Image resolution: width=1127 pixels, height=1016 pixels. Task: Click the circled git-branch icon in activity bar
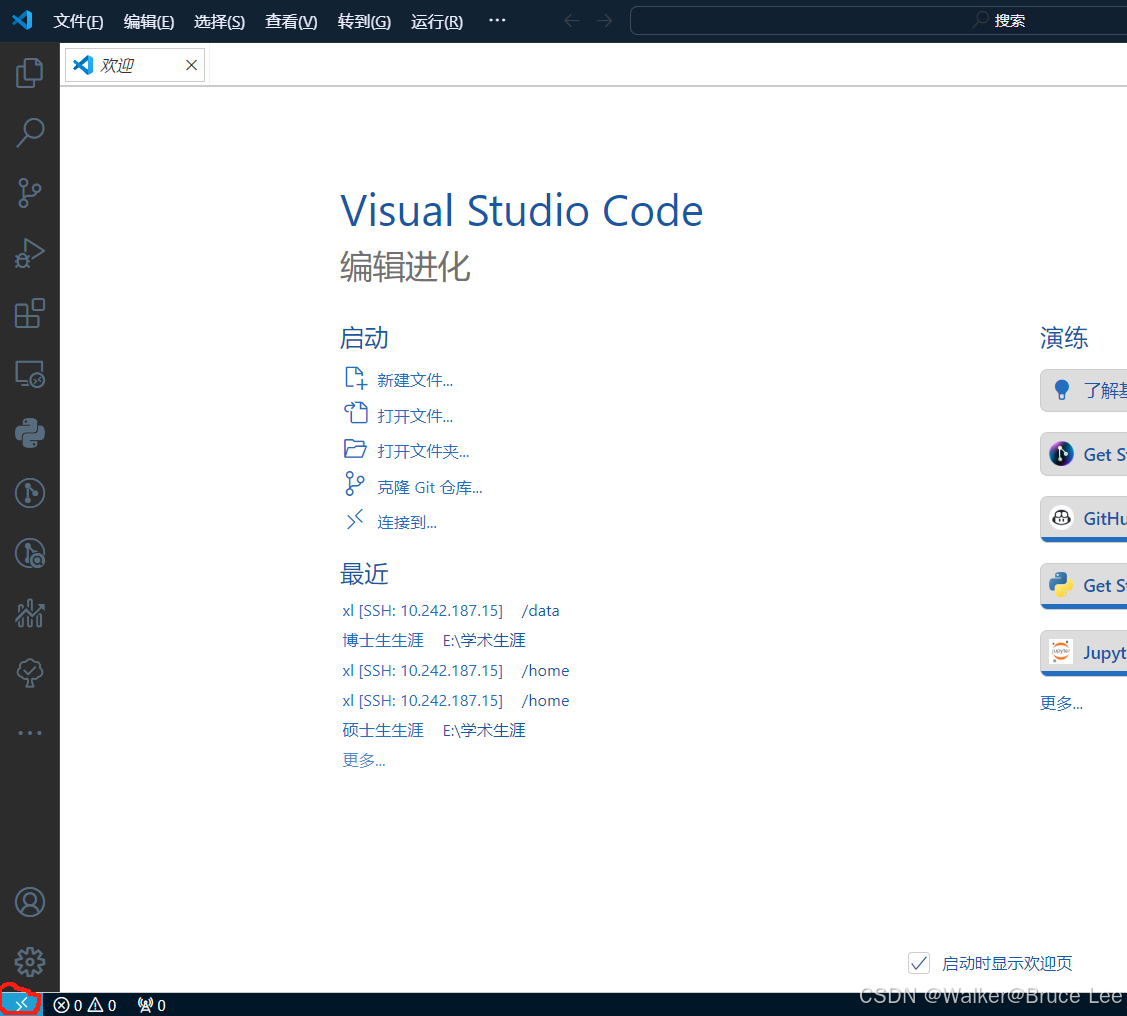[29, 494]
